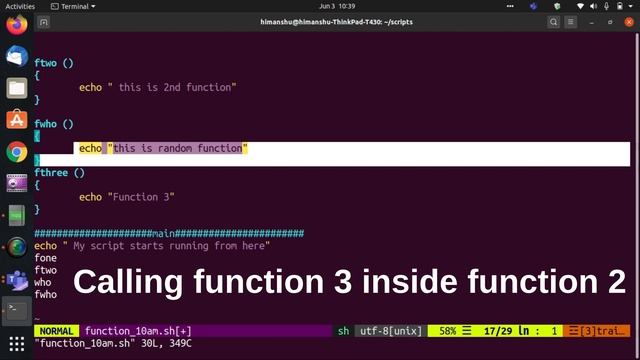This screenshot has height=360, width=640.
Task: Click the highlighted opening brace under fwho
Action: (37, 136)
